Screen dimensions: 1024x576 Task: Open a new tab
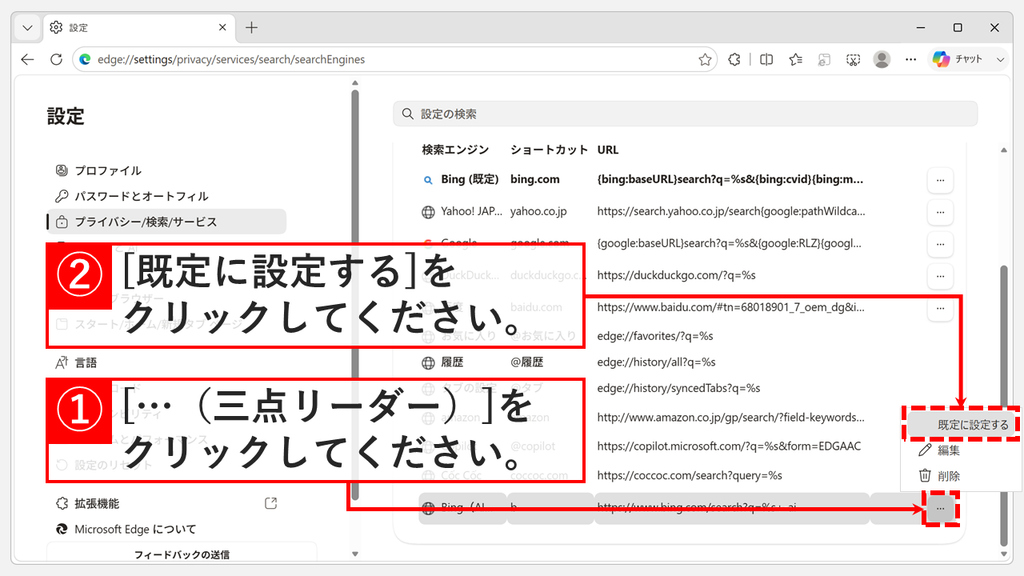(251, 27)
